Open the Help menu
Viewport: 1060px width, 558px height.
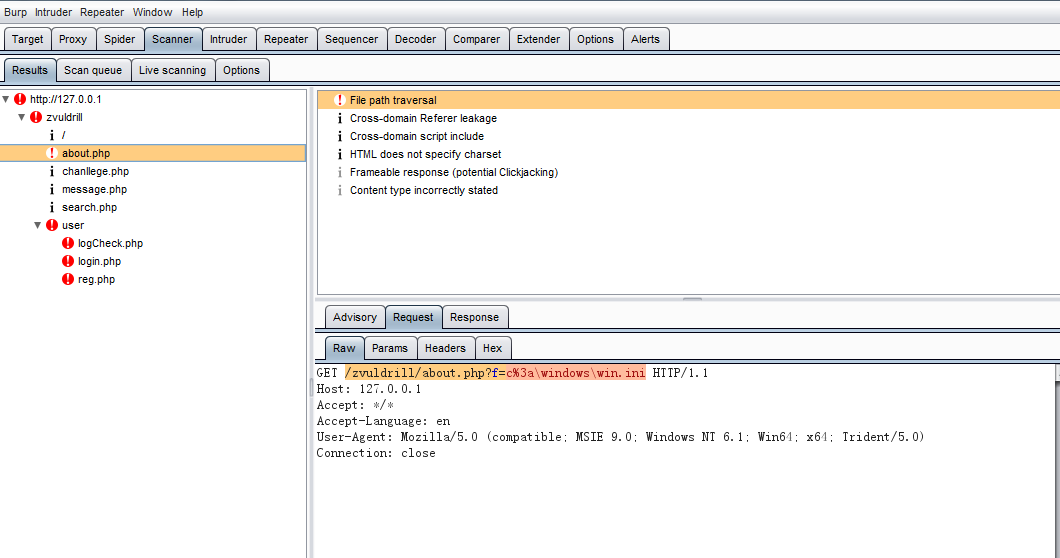tap(192, 12)
